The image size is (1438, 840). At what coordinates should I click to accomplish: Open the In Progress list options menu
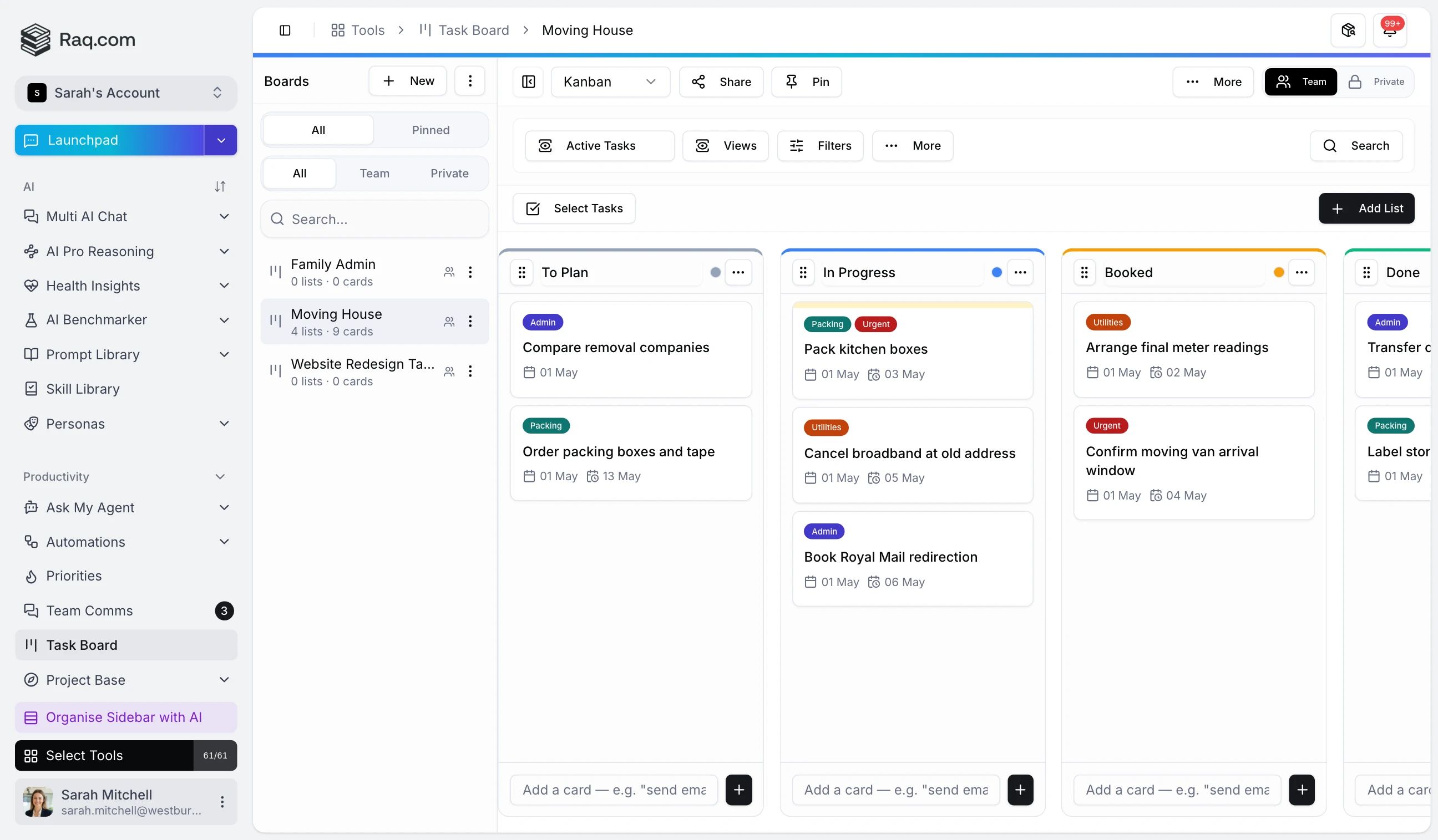pos(1020,273)
